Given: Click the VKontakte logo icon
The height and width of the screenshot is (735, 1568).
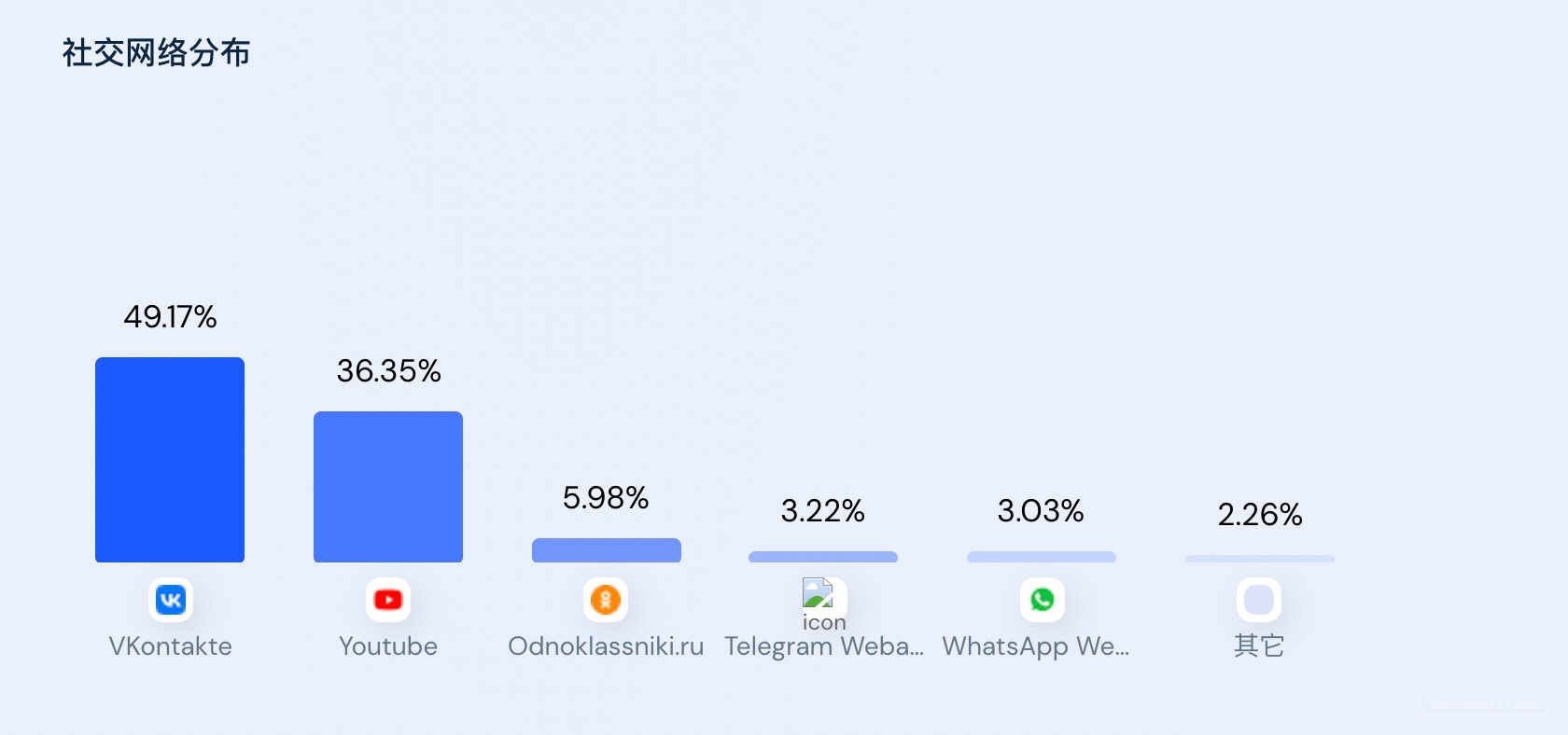Looking at the screenshot, I should (x=171, y=600).
